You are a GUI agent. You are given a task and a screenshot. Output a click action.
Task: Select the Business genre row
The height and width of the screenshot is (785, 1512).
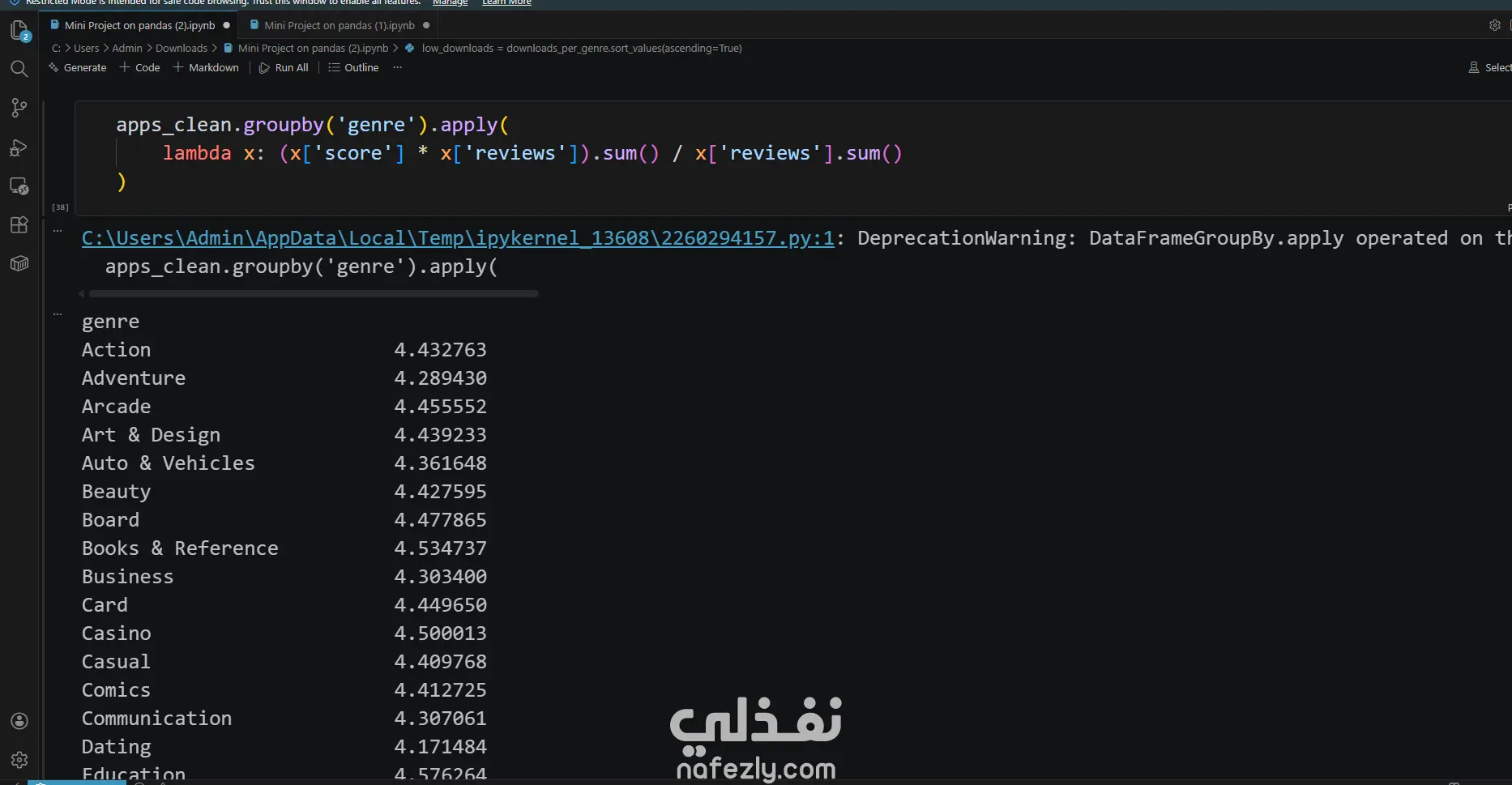pyautogui.click(x=284, y=577)
